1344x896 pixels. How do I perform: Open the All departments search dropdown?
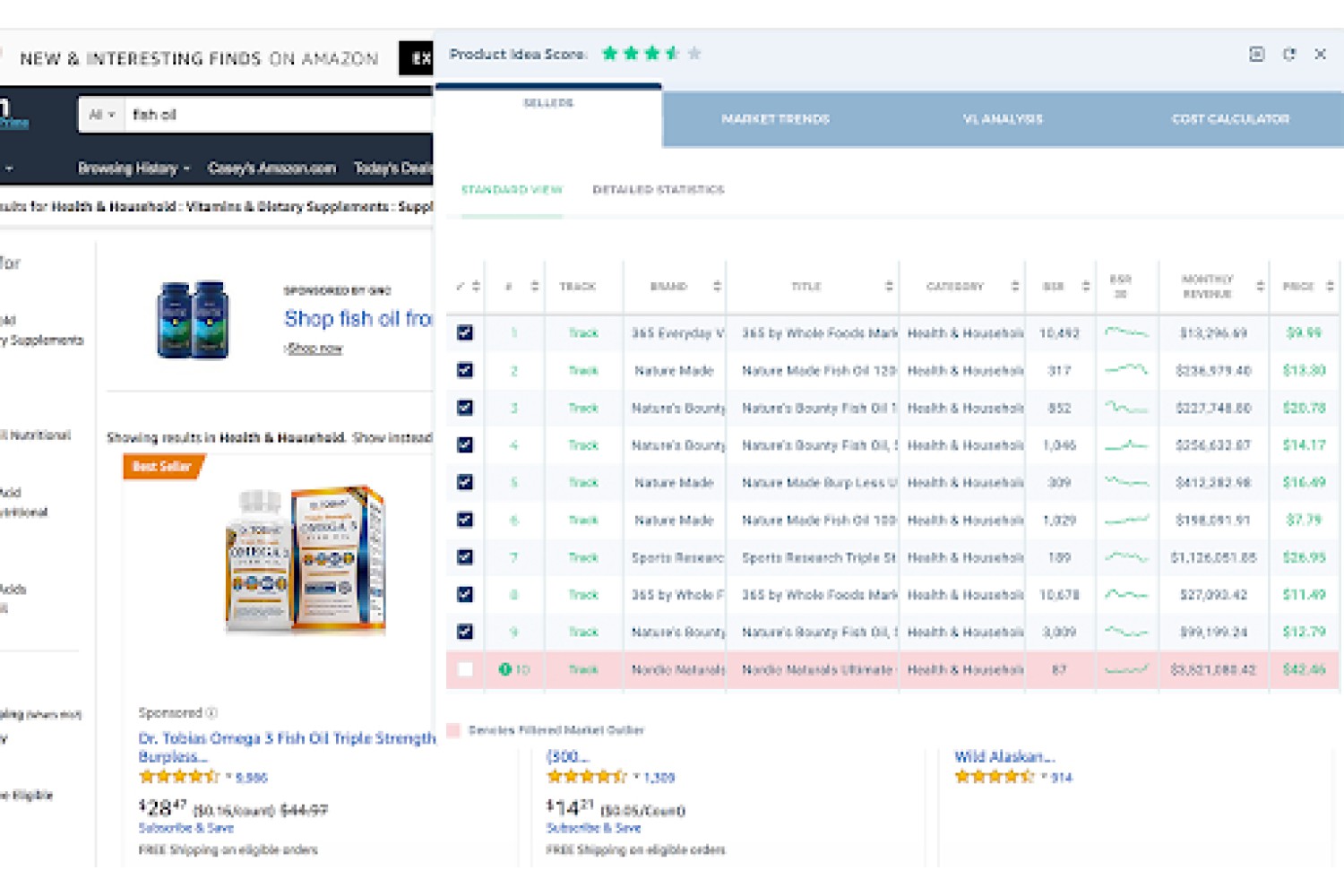click(x=102, y=115)
